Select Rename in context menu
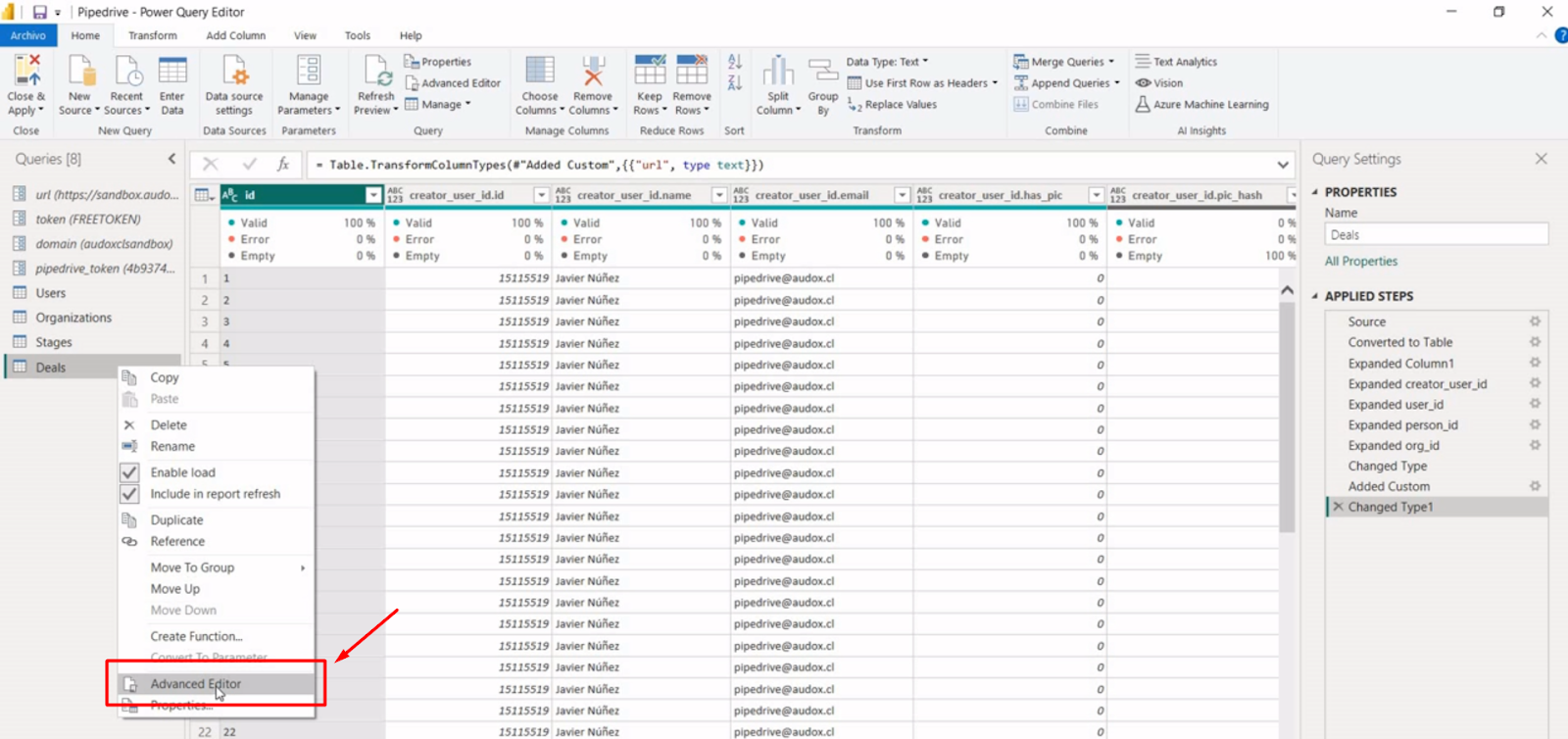The width and height of the screenshot is (1568, 739). tap(218, 446)
